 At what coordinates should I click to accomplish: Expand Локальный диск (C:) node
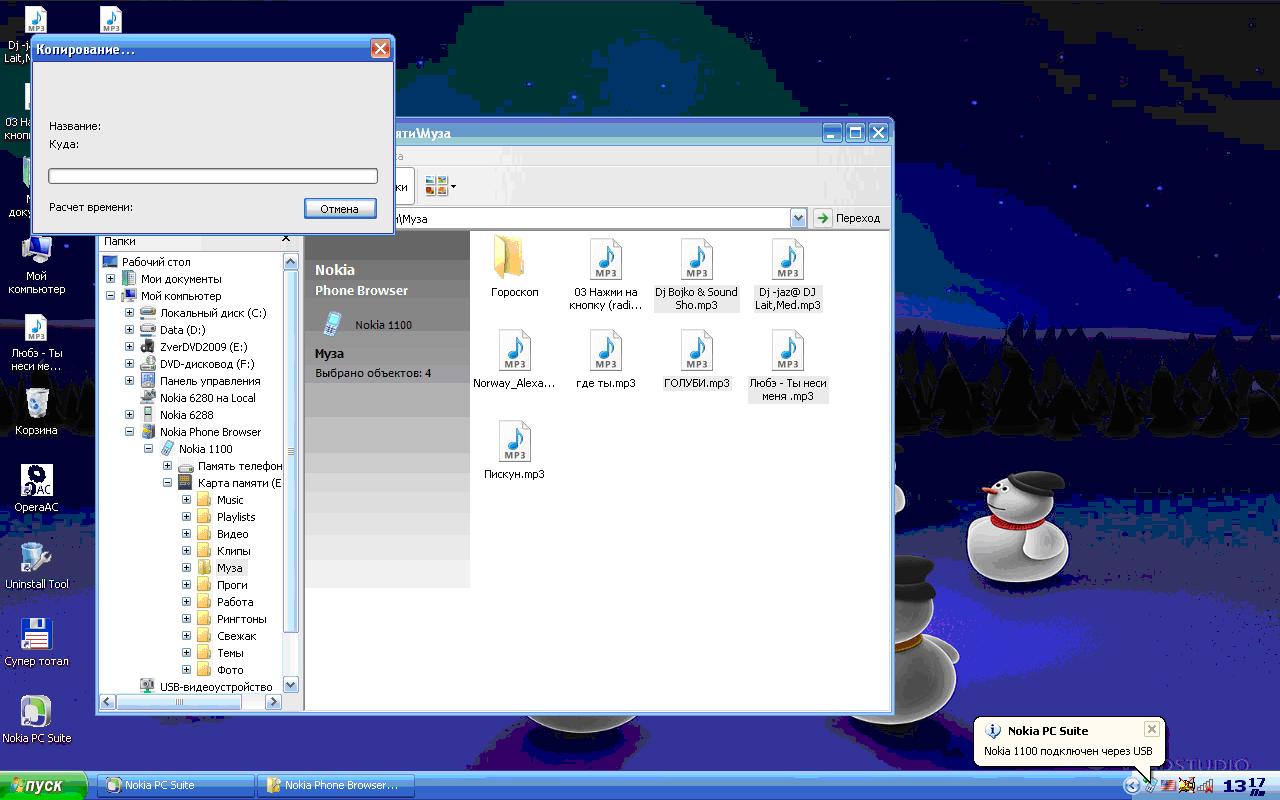pyautogui.click(x=129, y=313)
